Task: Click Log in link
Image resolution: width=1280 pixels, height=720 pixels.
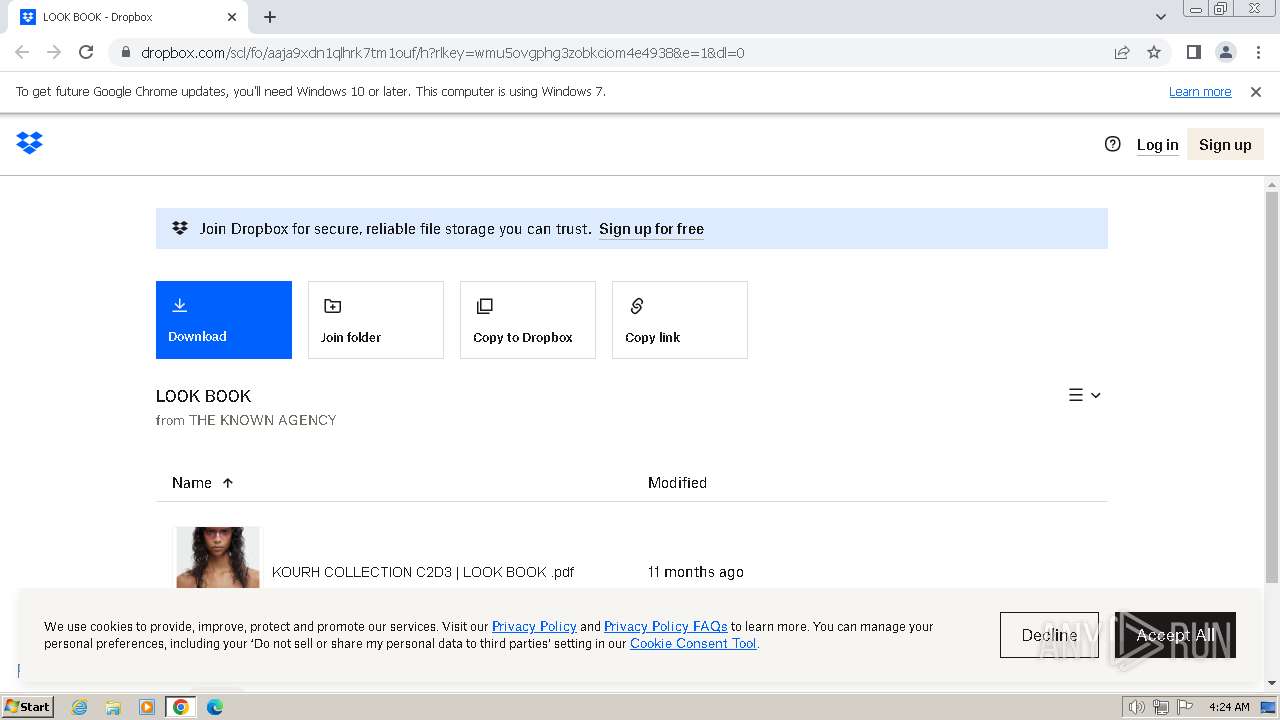Action: [1157, 145]
